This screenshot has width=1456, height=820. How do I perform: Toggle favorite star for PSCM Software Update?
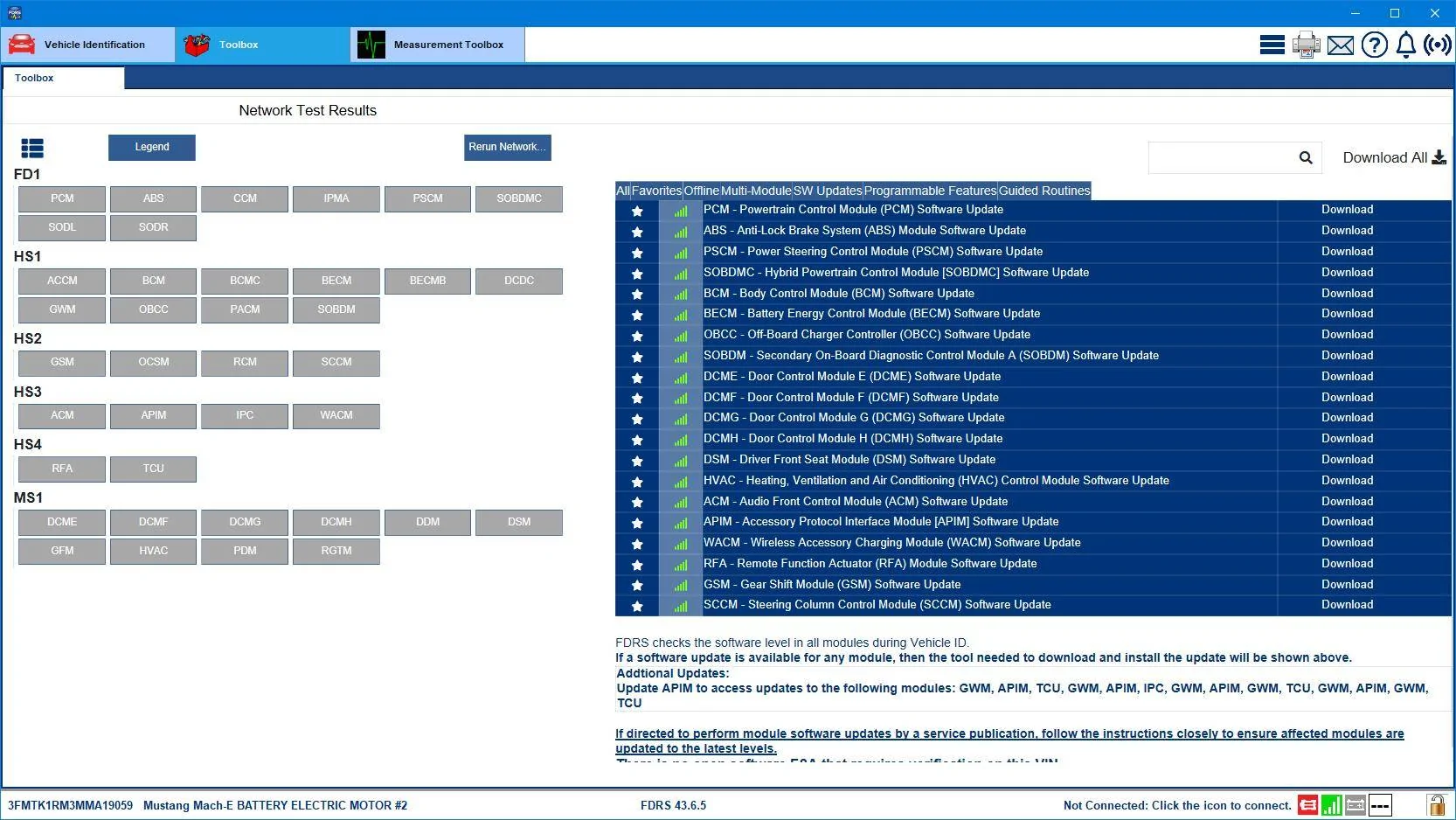(x=637, y=253)
